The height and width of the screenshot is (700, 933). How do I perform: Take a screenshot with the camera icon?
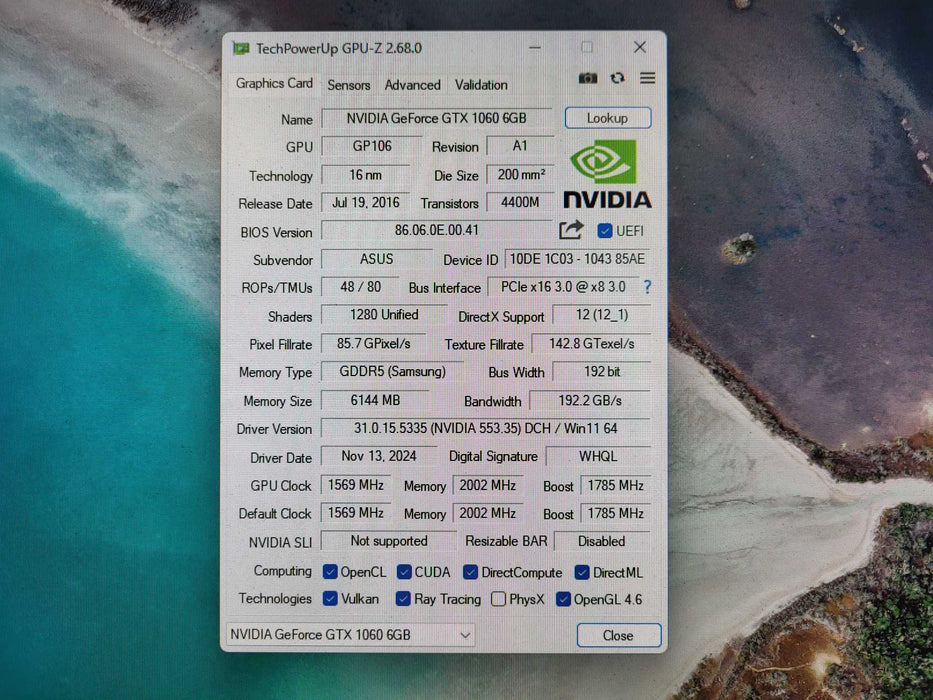(x=588, y=79)
